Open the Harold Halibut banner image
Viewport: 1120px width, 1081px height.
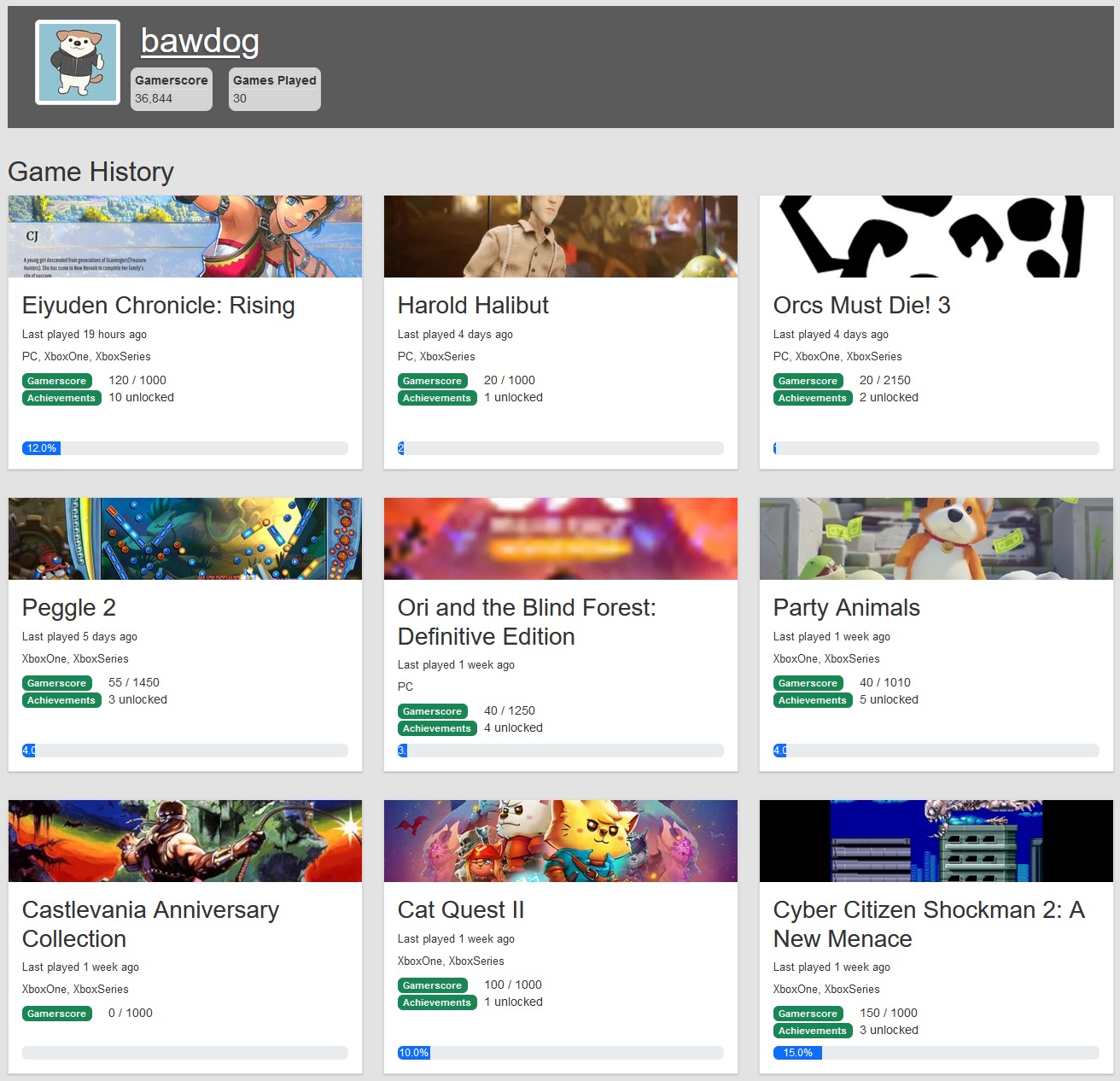coord(561,237)
